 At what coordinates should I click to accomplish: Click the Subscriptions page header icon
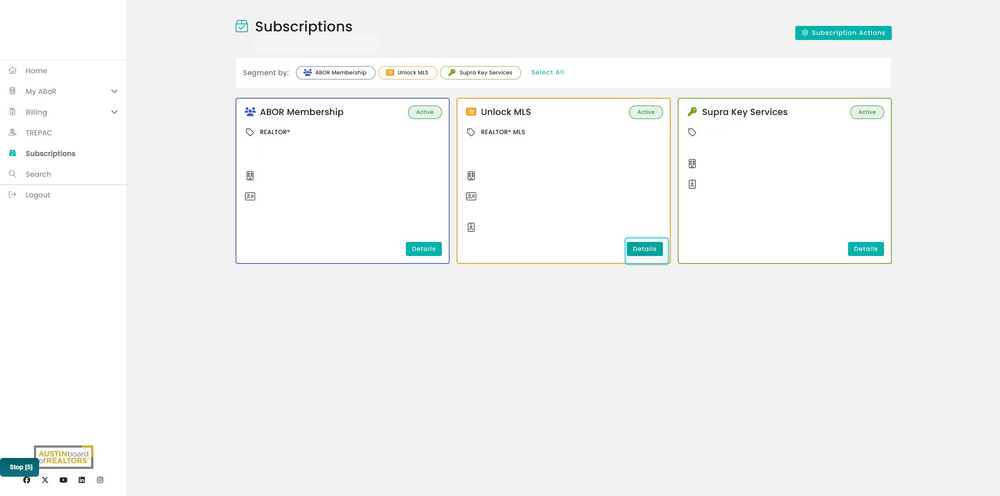[x=242, y=26]
